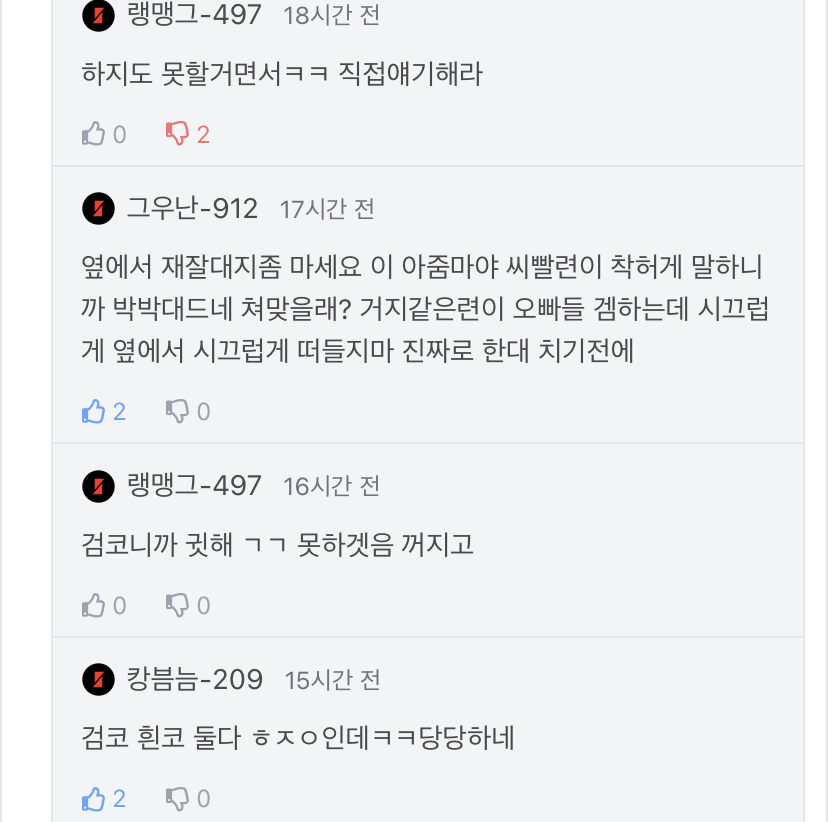Like the 랭맹그-497 comment from 18시간 전

[x=94, y=134]
